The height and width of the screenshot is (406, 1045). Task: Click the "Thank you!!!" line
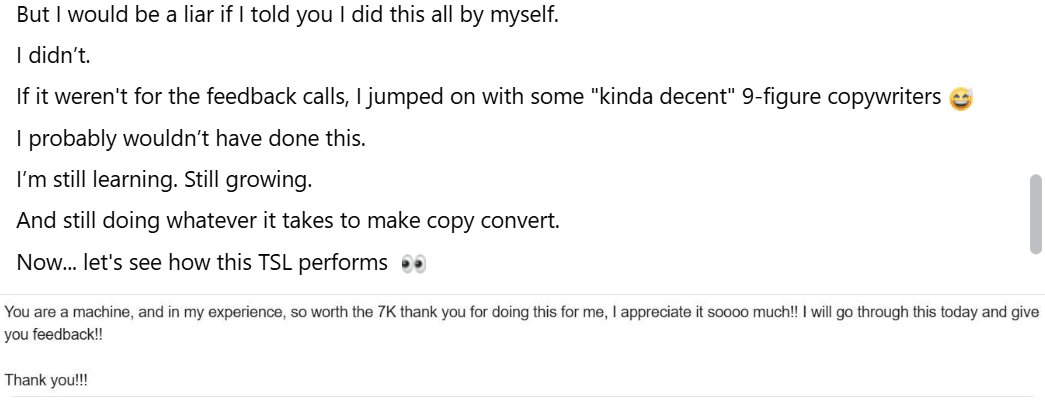pyautogui.click(x=46, y=378)
